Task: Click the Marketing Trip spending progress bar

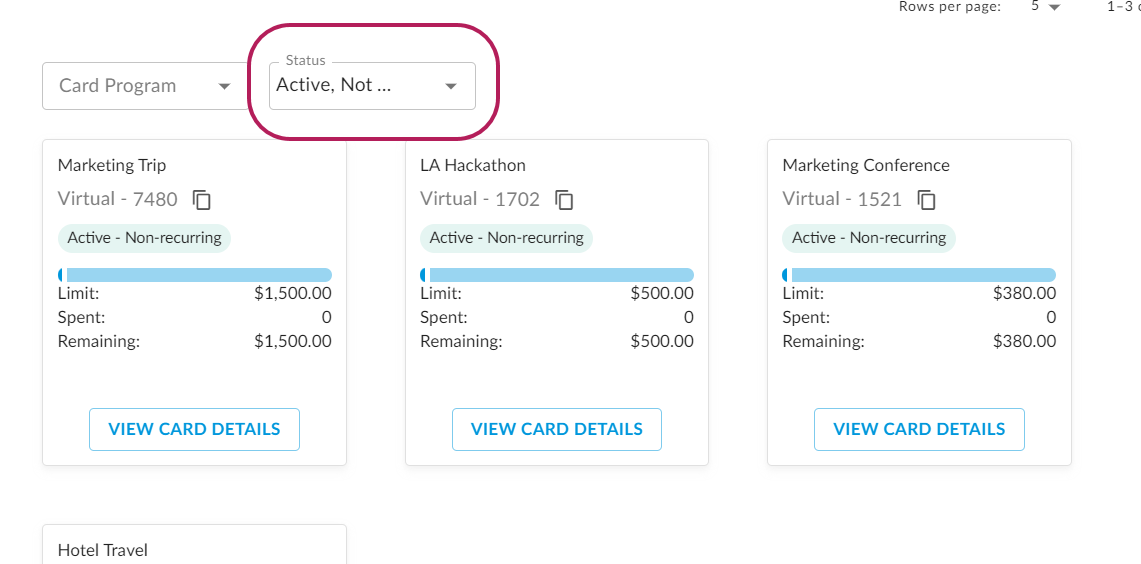Action: (195, 275)
